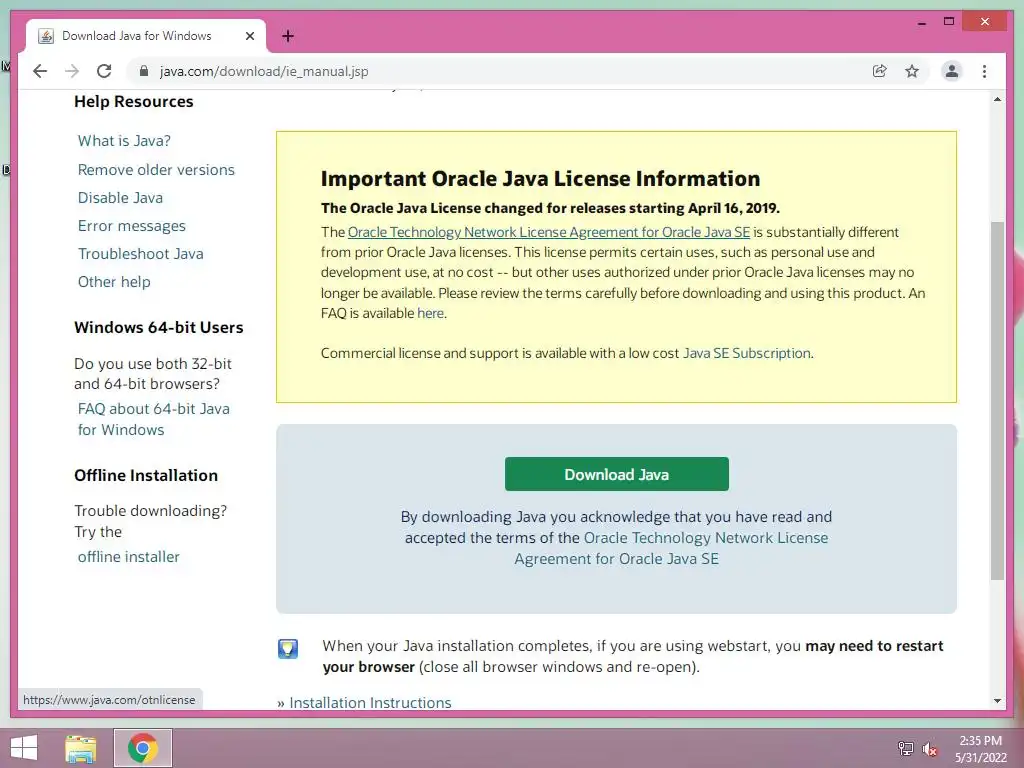
Task: Click the 'Windows 64-bit Users' heading
Action: (x=159, y=328)
